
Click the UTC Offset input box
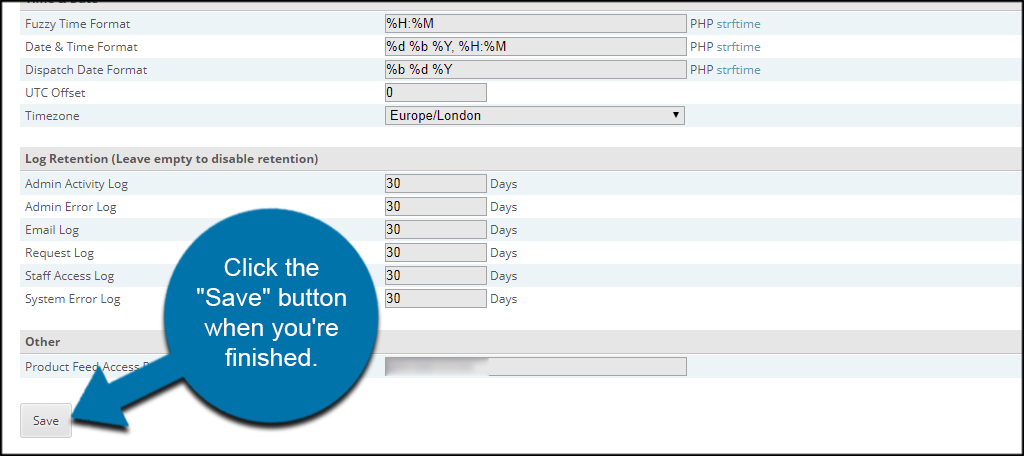click(x=436, y=93)
